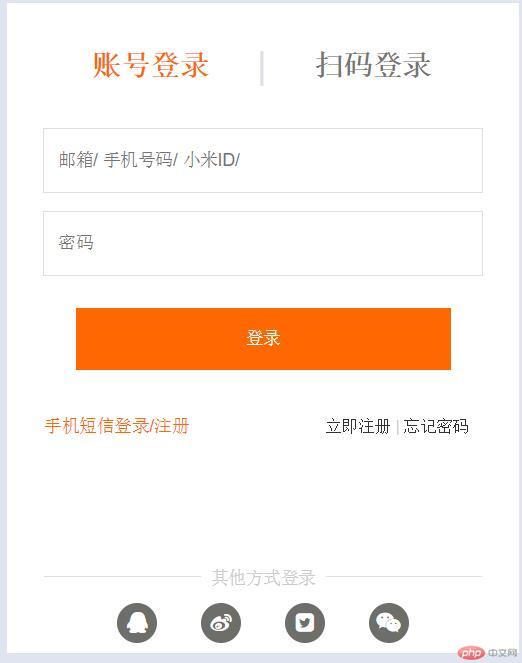Click the 其他方式登录 label
This screenshot has width=522, height=663.
click(x=263, y=578)
